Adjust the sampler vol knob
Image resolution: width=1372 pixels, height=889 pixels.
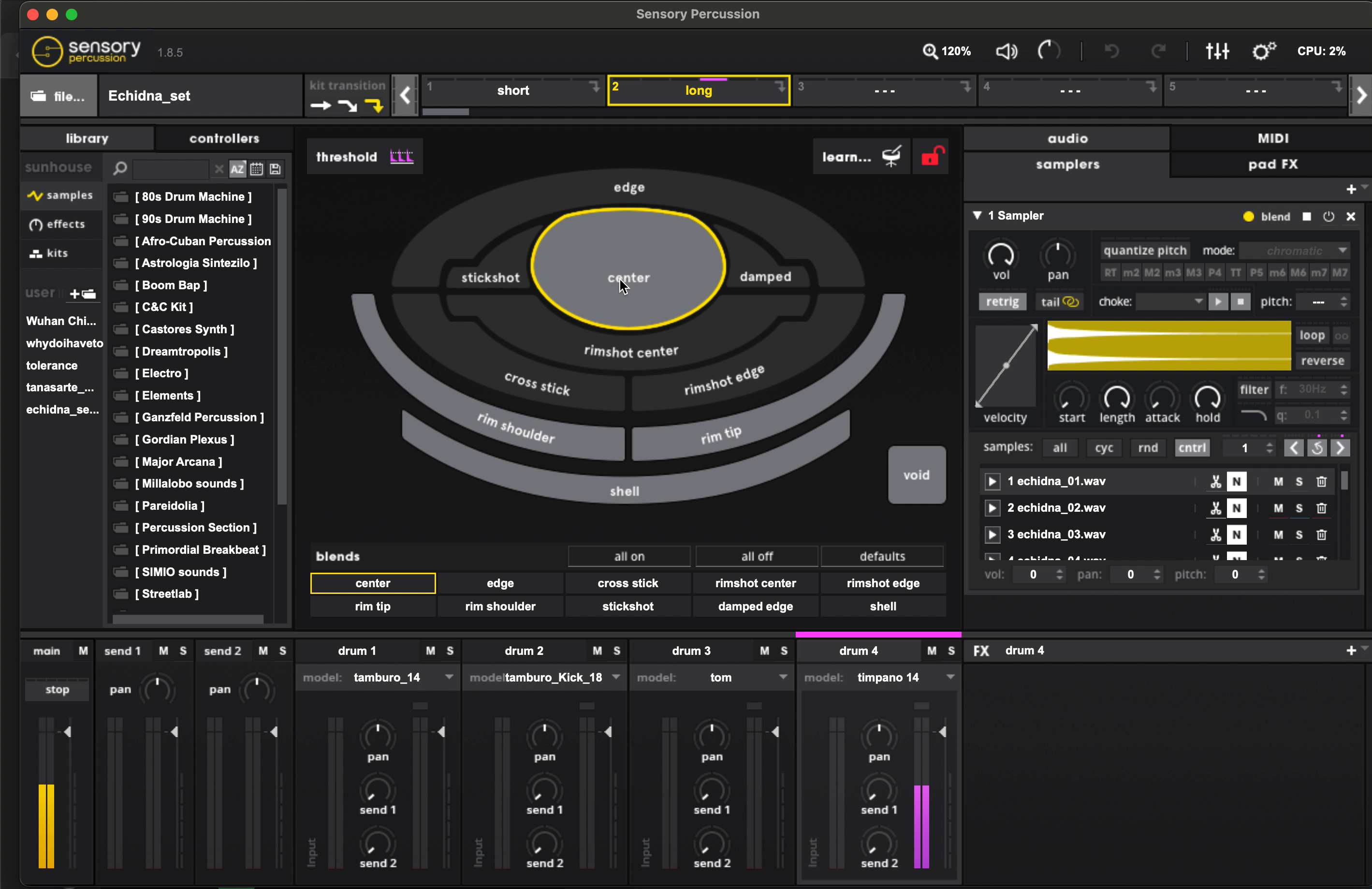click(x=1001, y=255)
